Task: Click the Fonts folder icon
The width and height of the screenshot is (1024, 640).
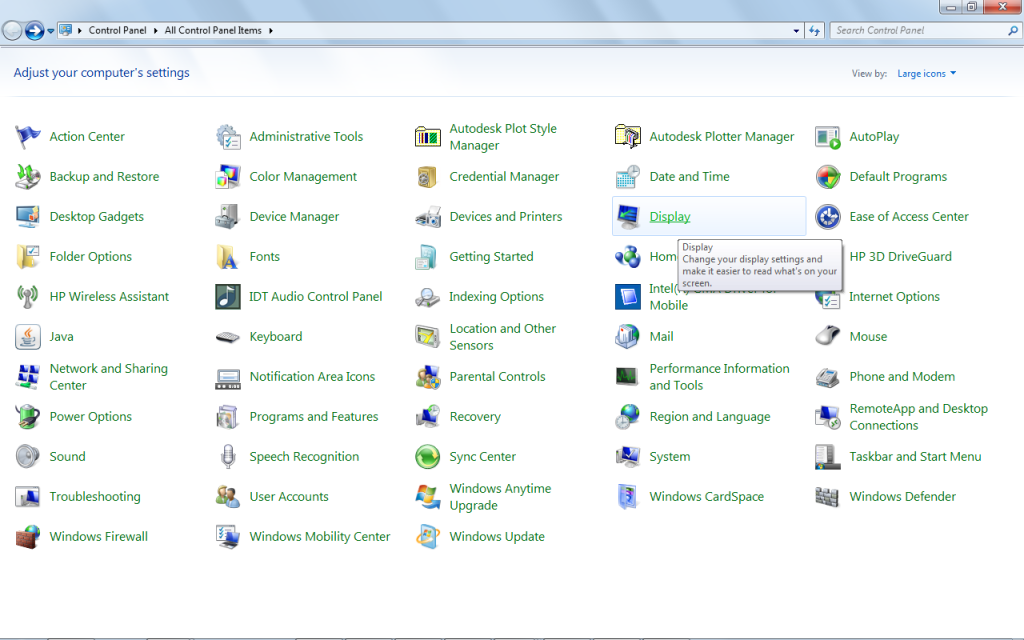Action: click(227, 257)
